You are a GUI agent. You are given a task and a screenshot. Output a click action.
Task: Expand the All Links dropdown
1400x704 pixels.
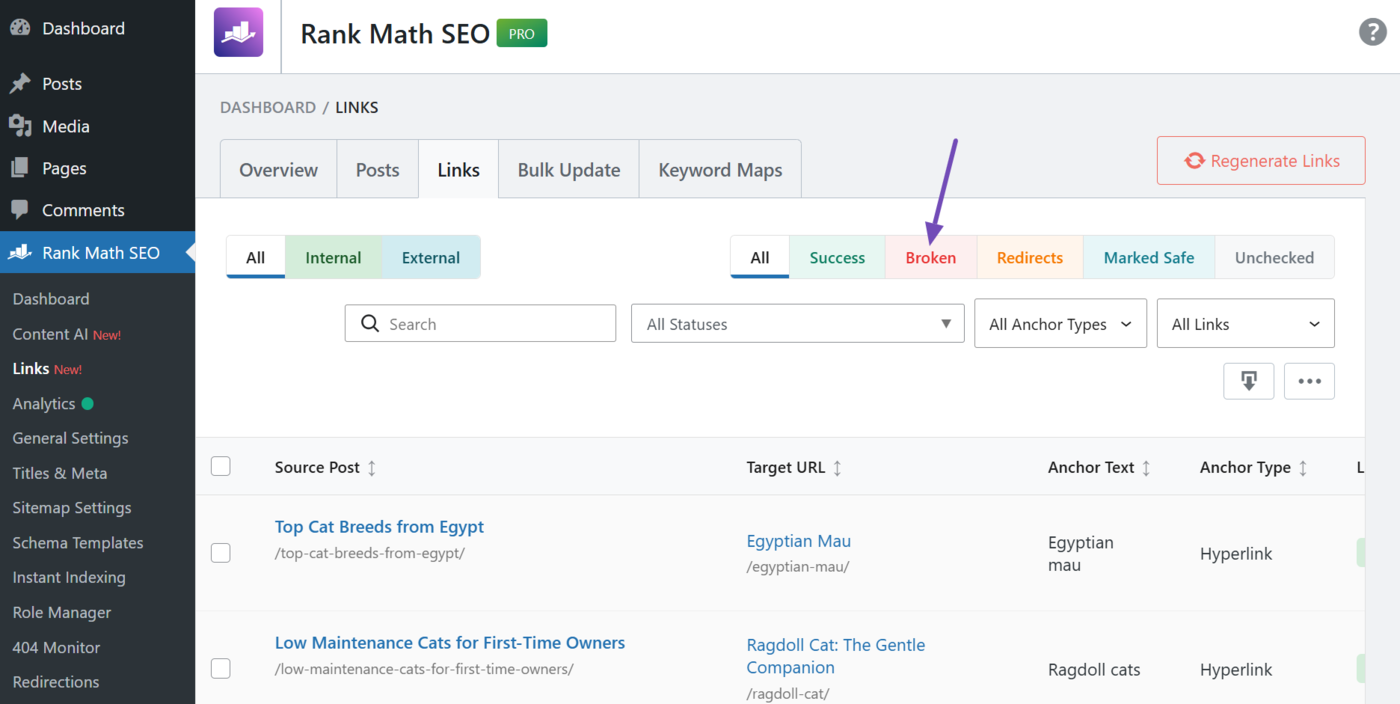[1245, 323]
